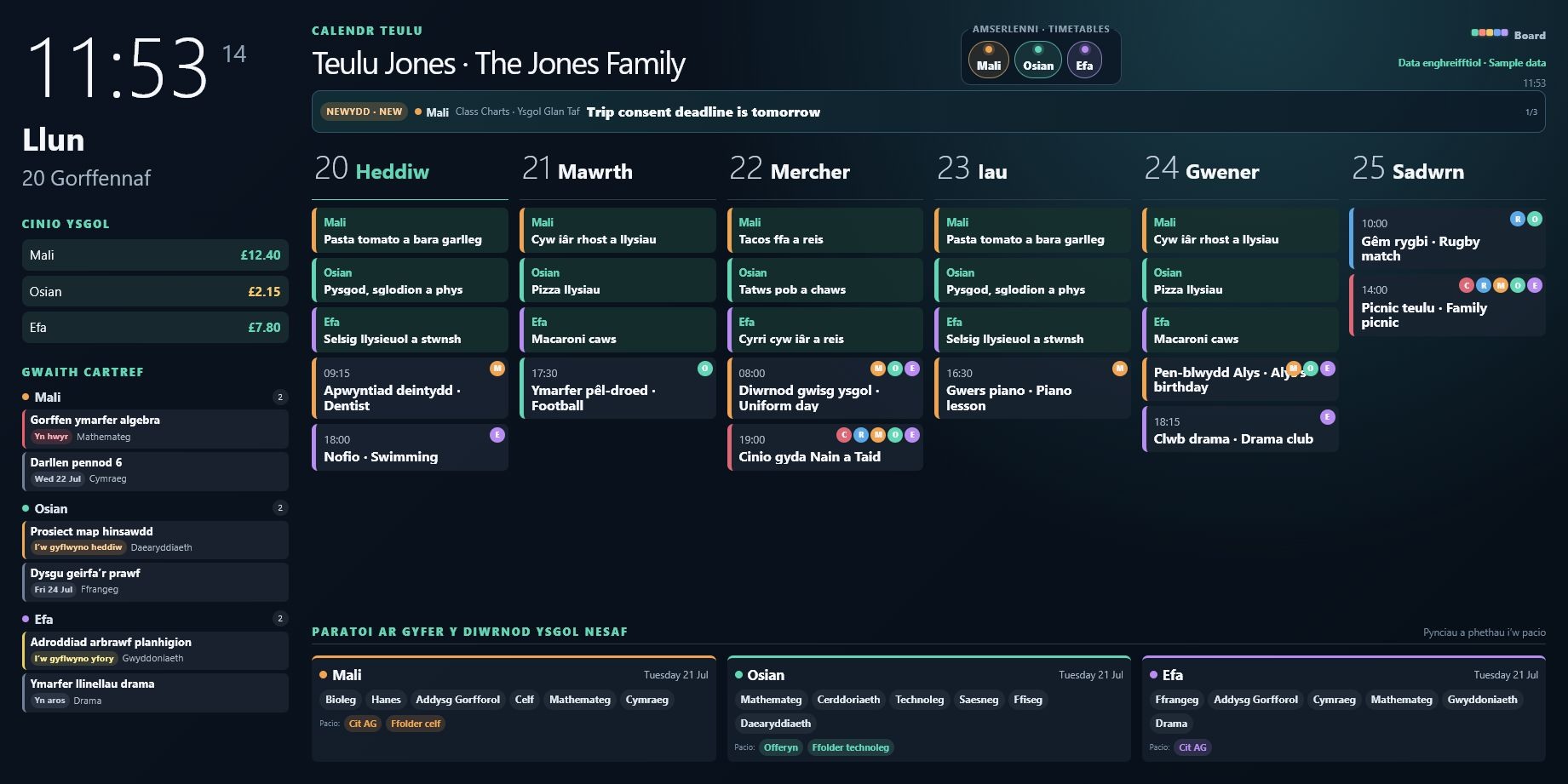The image size is (1568, 784).
Task: Click the E badge on Uniform day event
Action: pos(912,369)
